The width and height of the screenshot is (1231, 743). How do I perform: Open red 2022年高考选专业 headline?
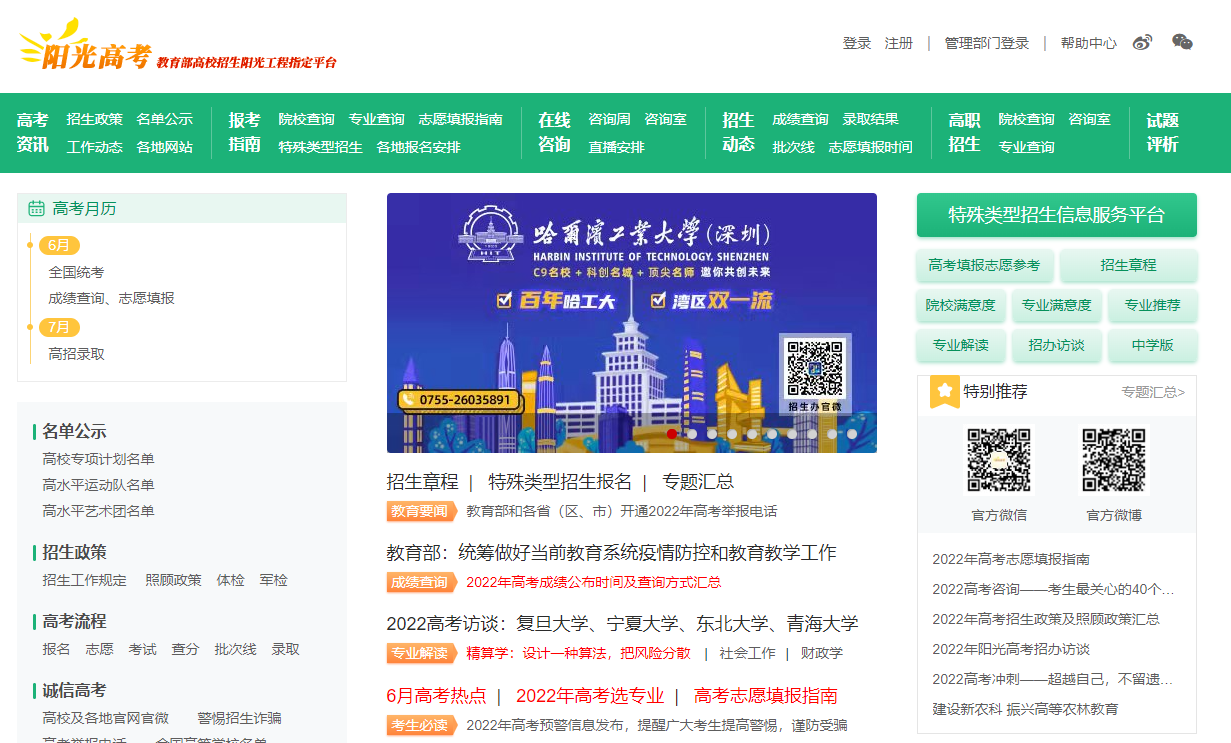tap(590, 695)
